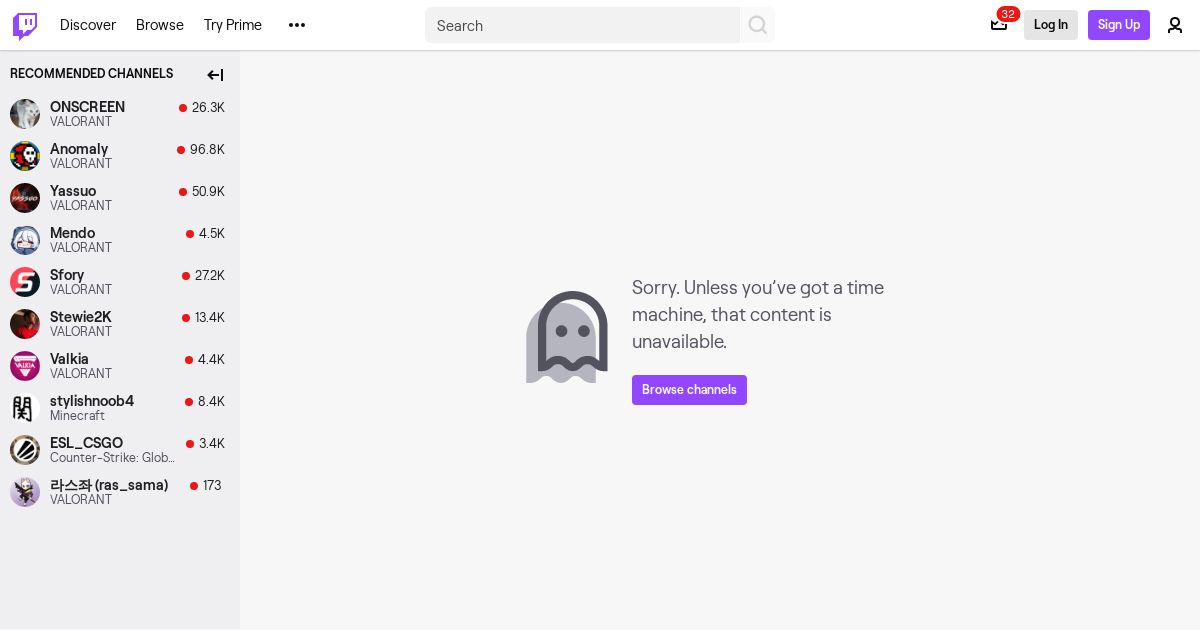Viewport: 1200px width, 630px height.
Task: Select Stewie2K channel name
Action: tap(81, 317)
